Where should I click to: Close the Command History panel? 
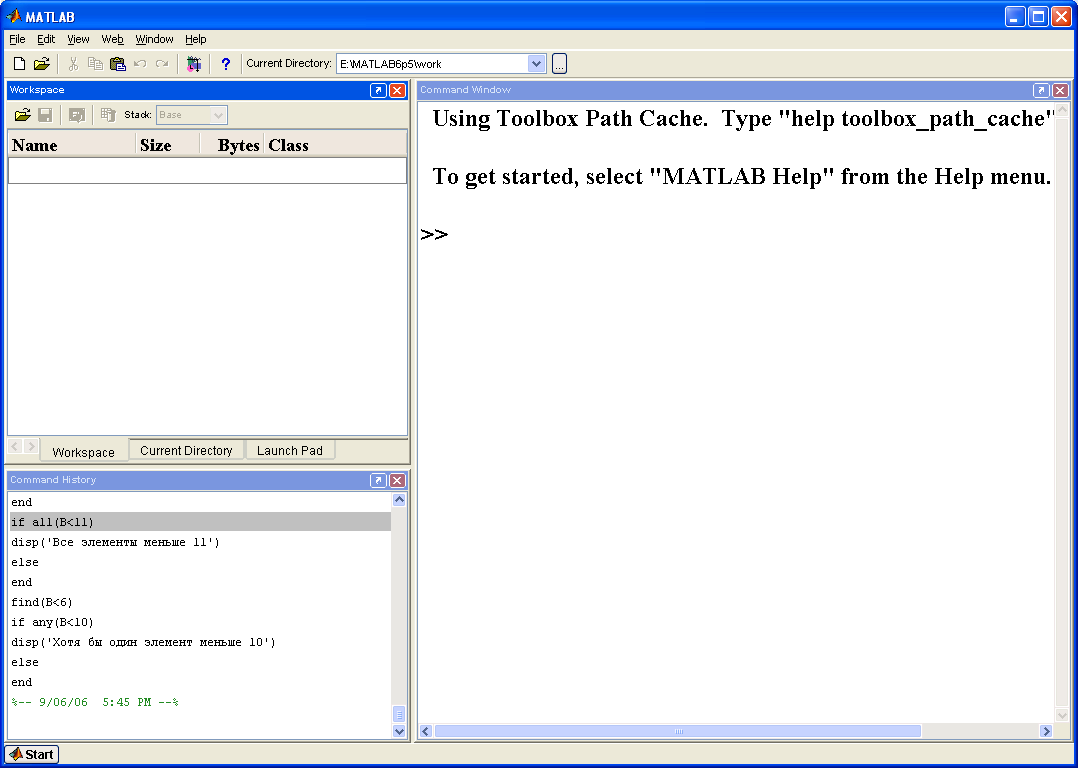[x=397, y=480]
